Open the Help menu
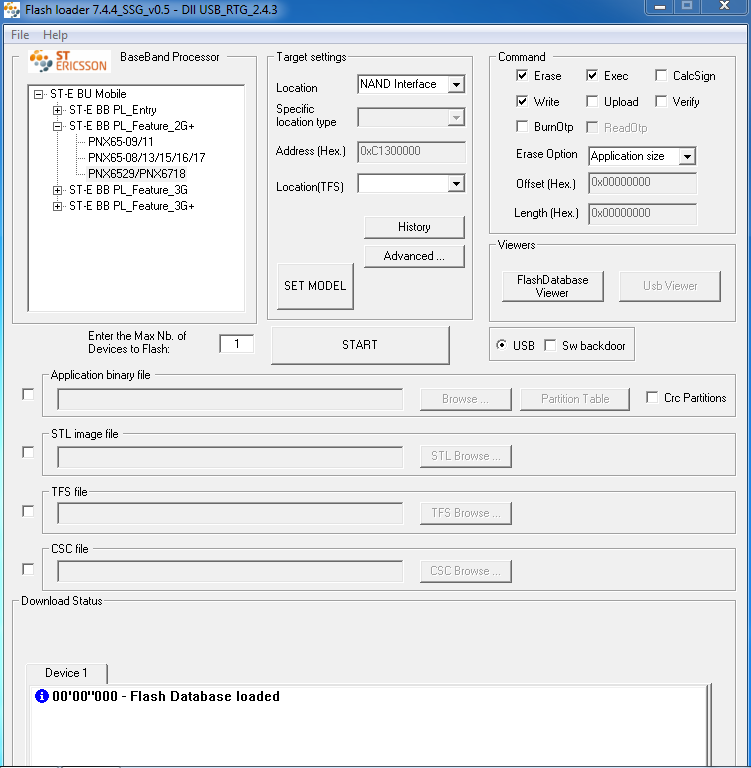 pyautogui.click(x=55, y=35)
